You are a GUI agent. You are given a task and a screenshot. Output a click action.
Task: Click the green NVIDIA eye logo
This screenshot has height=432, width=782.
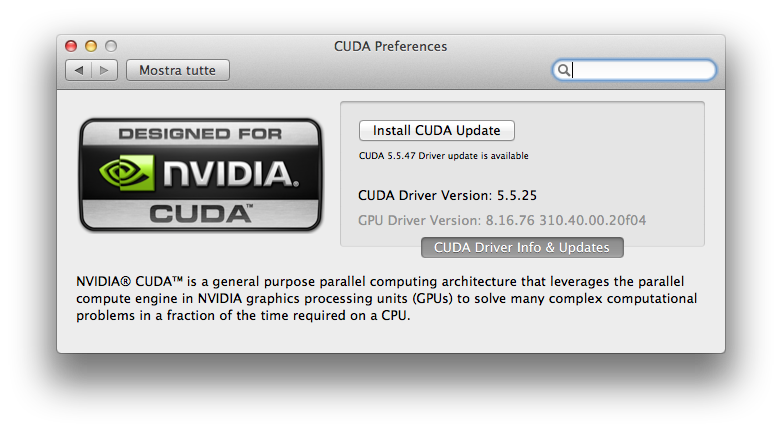tap(127, 173)
